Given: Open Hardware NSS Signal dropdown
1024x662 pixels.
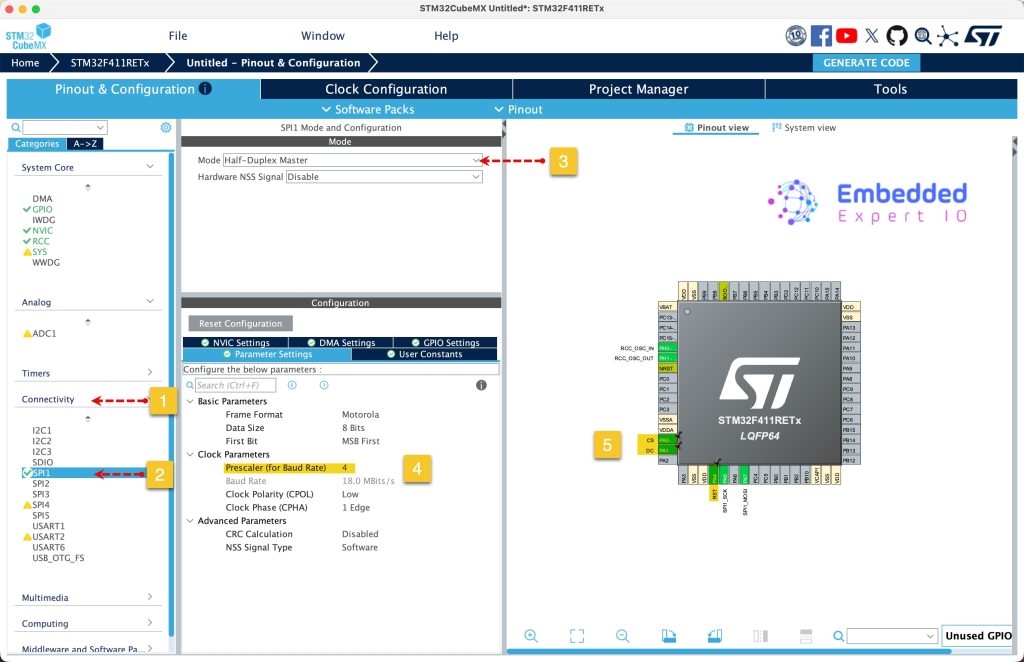Looking at the screenshot, I should [384, 177].
